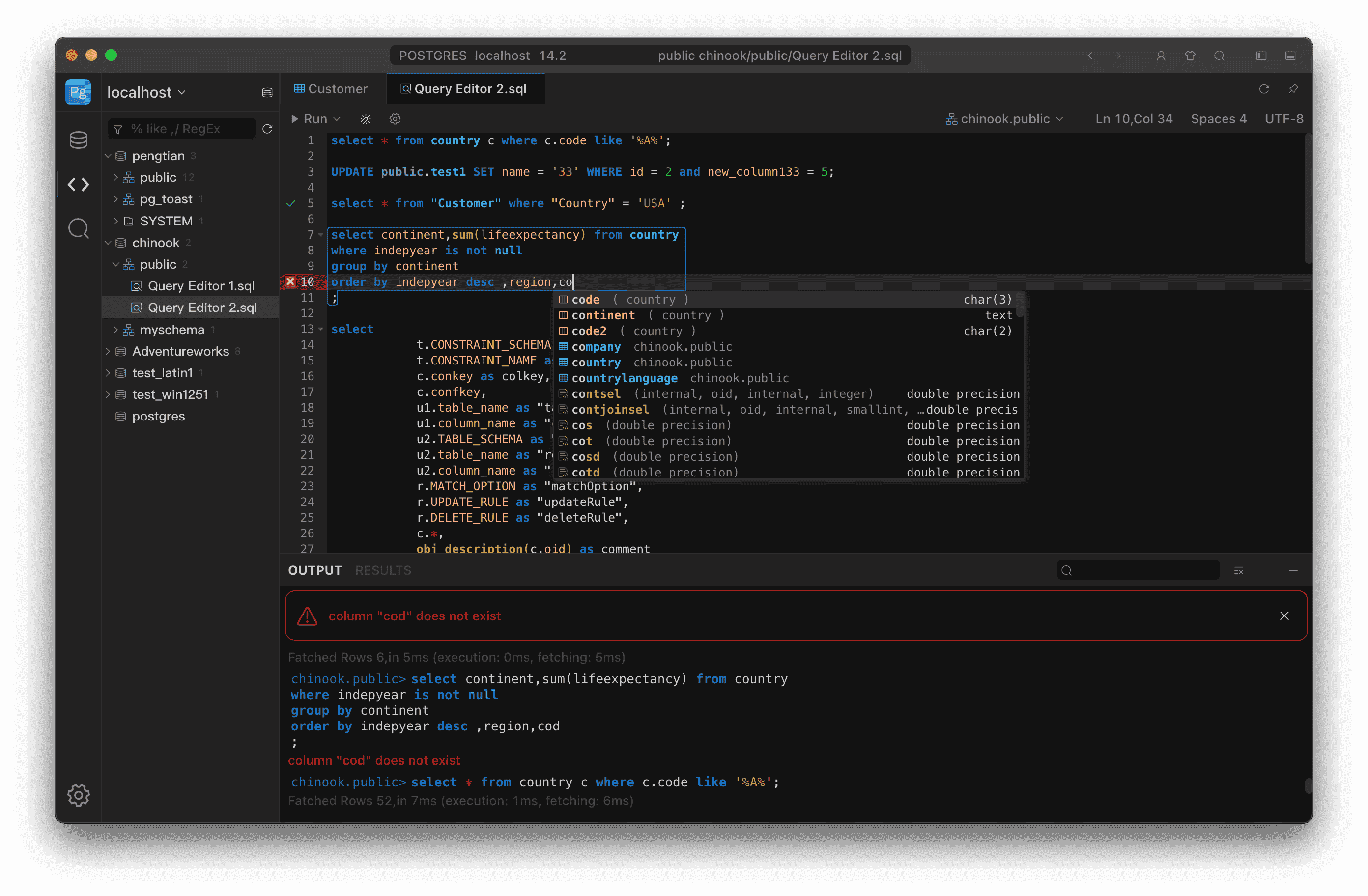Dismiss the column does not exist error

pos(1284,616)
